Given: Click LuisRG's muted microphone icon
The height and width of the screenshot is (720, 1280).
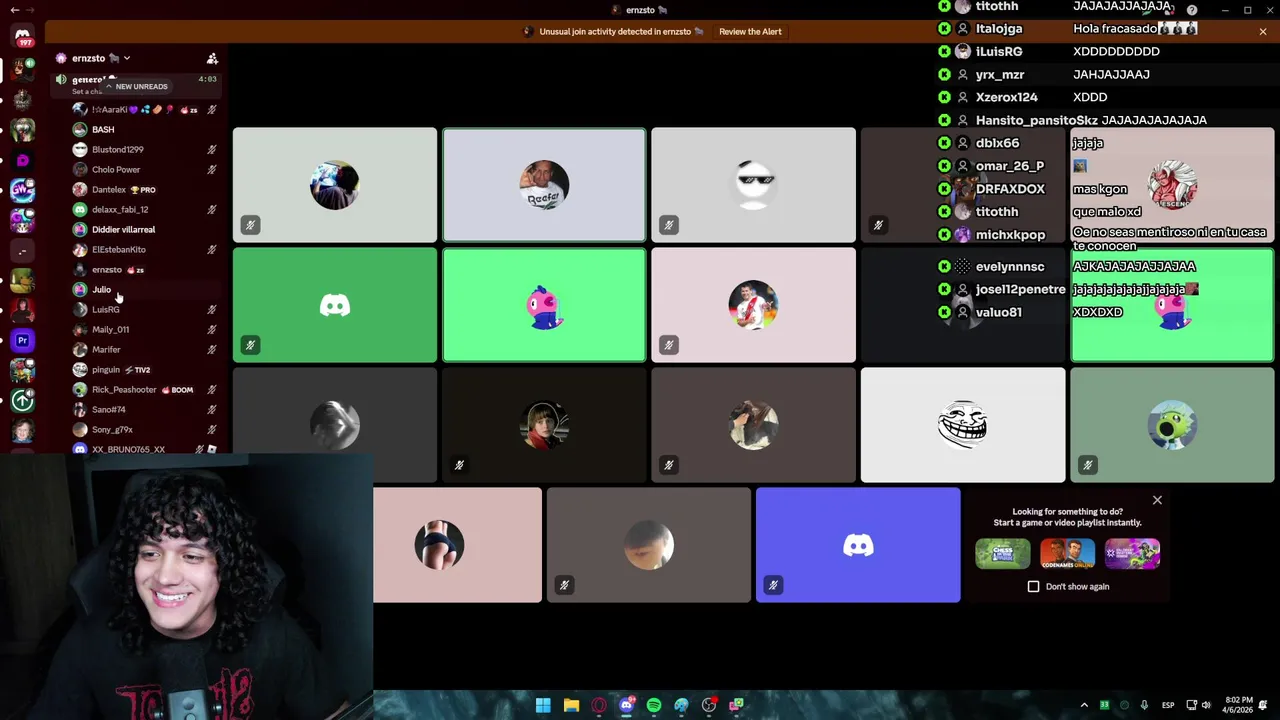Looking at the screenshot, I should tap(212, 310).
